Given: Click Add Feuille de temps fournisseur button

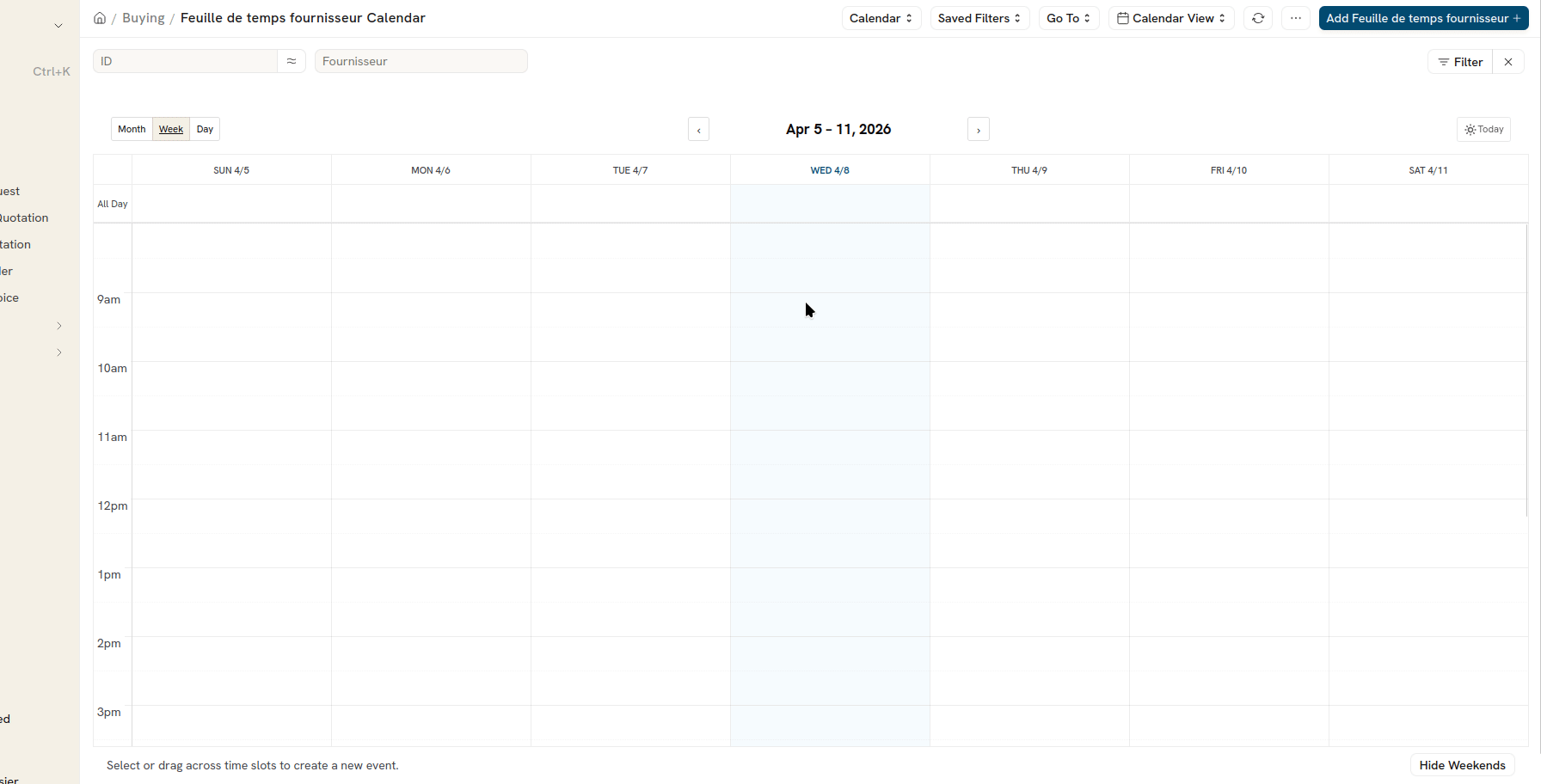Looking at the screenshot, I should pyautogui.click(x=1423, y=18).
